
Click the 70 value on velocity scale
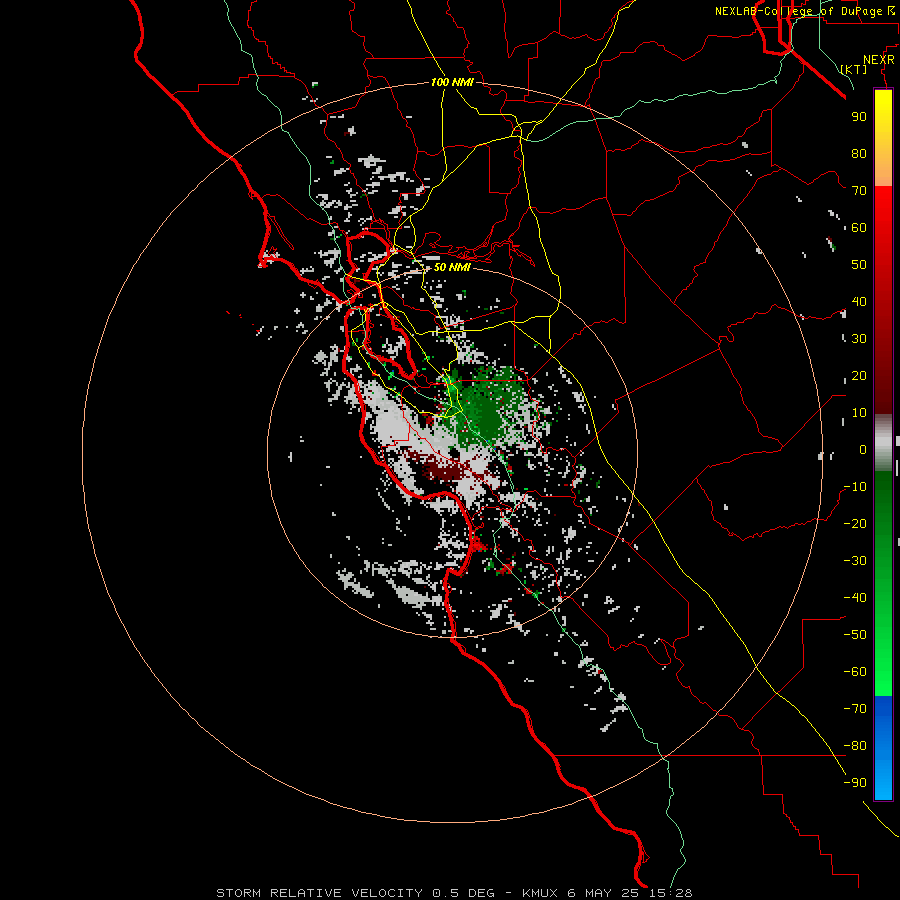click(x=859, y=191)
